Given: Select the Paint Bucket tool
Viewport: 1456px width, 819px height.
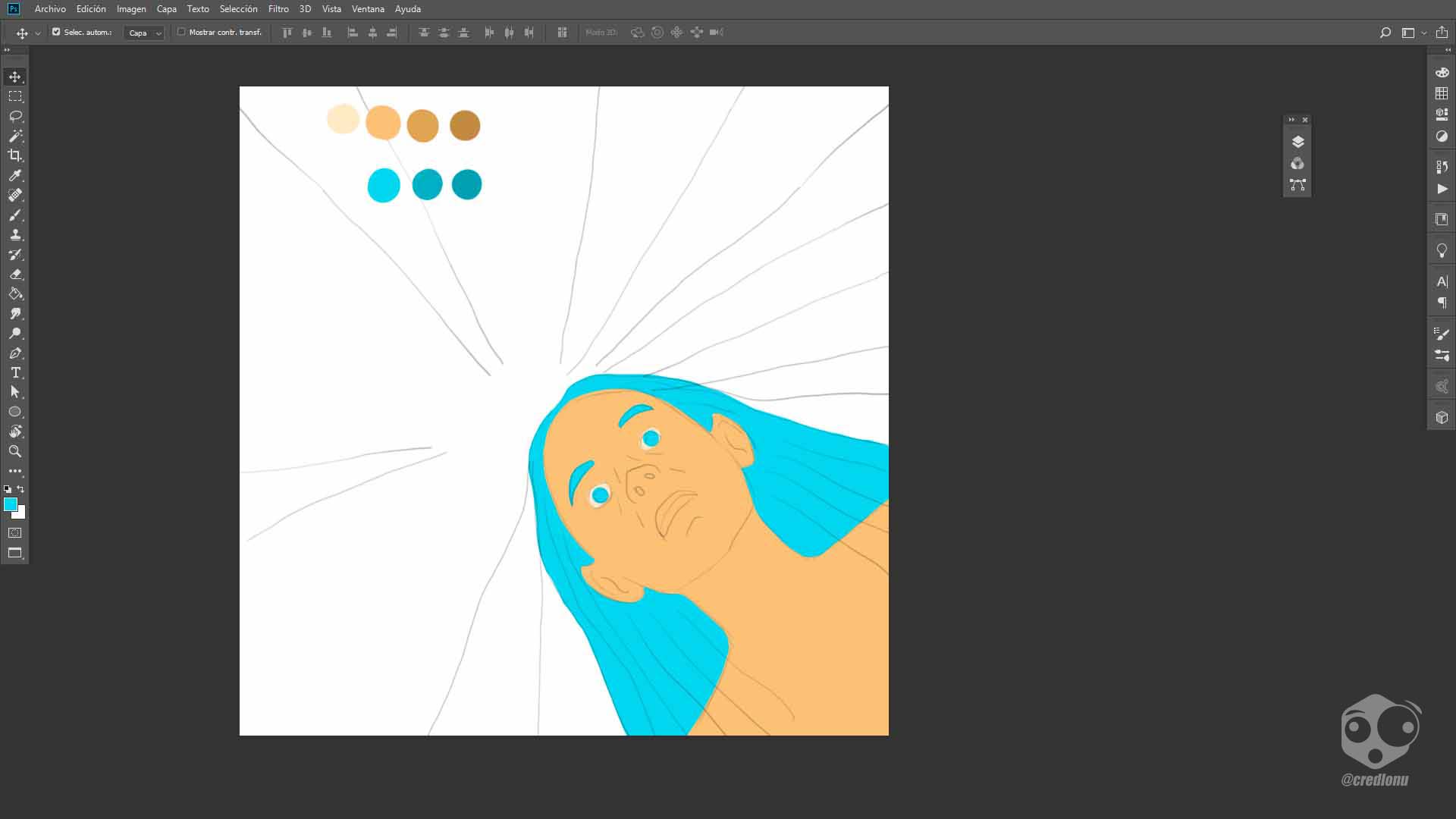Looking at the screenshot, I should tap(15, 293).
